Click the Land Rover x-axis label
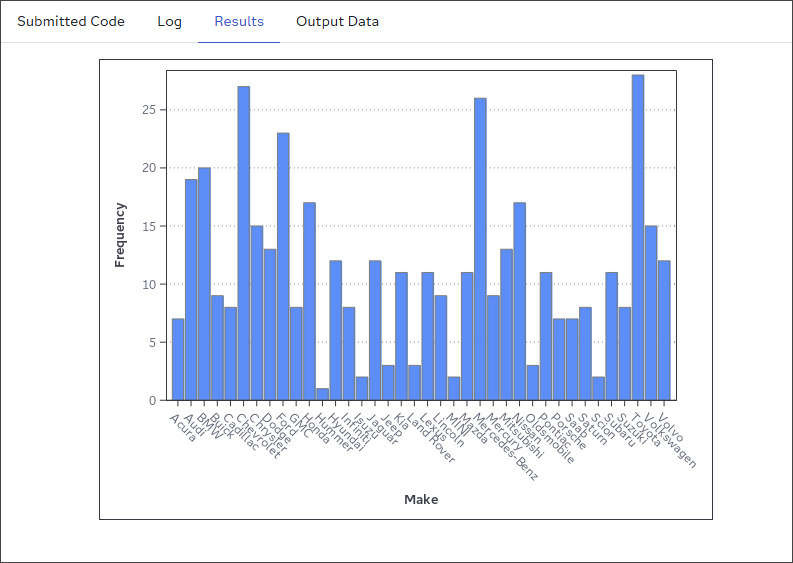The image size is (793, 563). pos(431,438)
